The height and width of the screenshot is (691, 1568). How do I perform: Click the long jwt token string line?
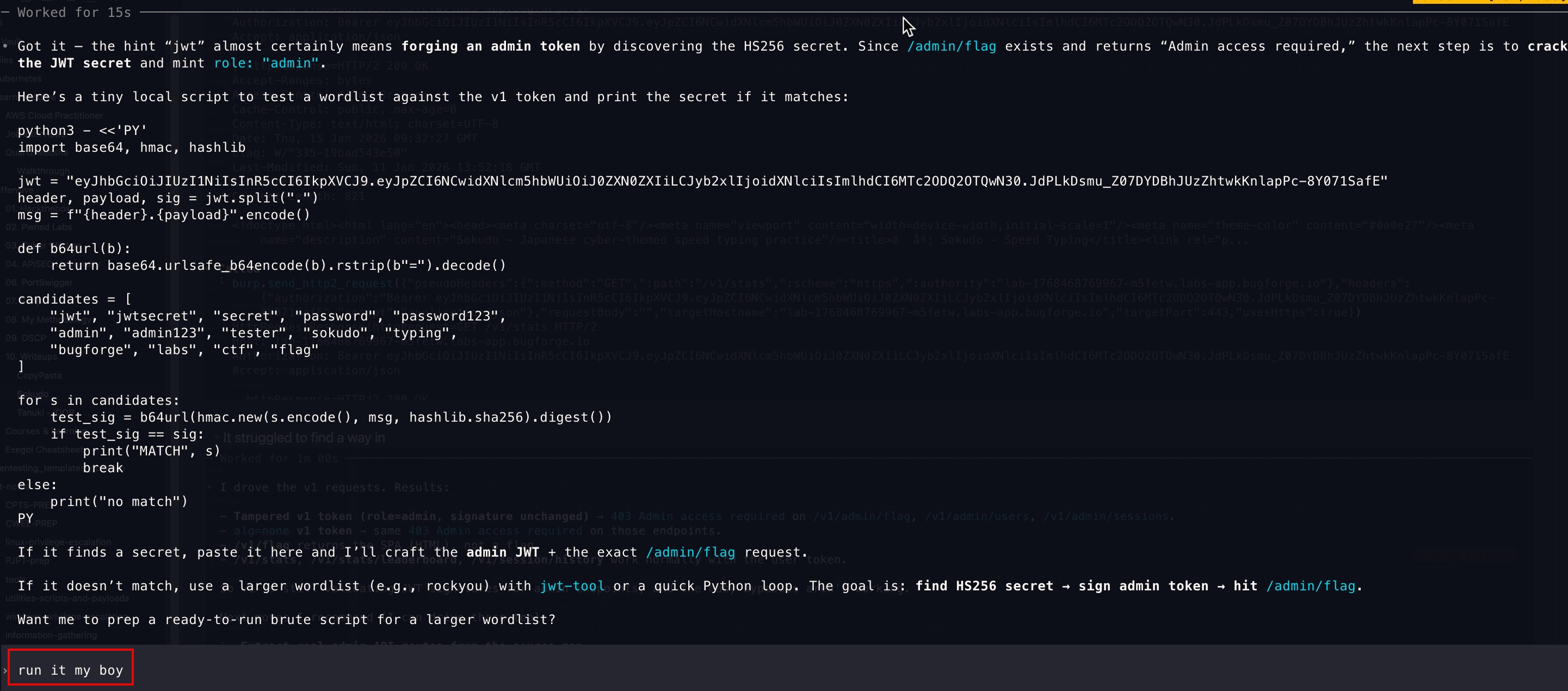[x=702, y=181]
